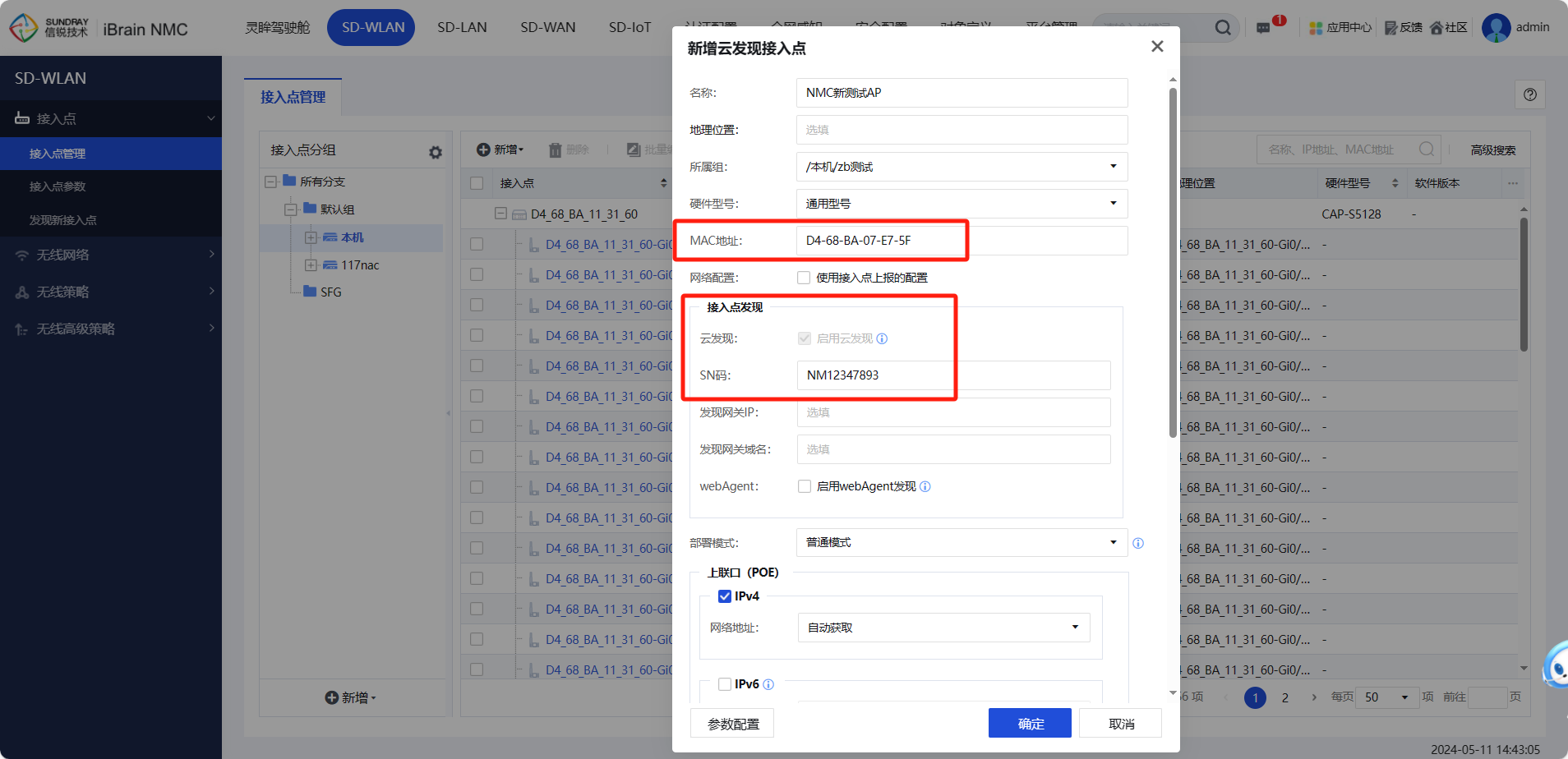This screenshot has height=759, width=1568.
Task: Open the per-page 50 dropdown
Action: (1386, 697)
